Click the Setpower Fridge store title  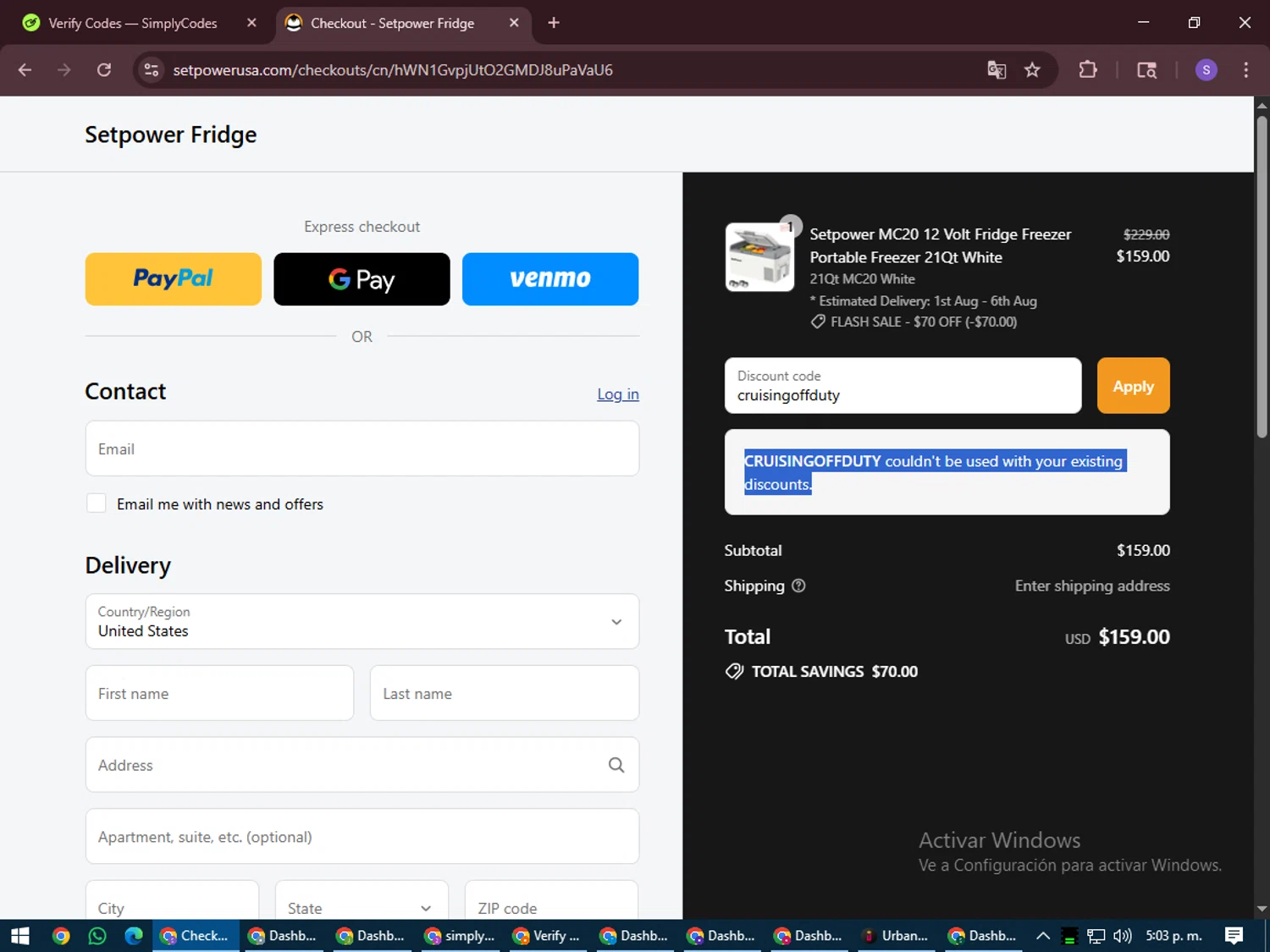(170, 135)
